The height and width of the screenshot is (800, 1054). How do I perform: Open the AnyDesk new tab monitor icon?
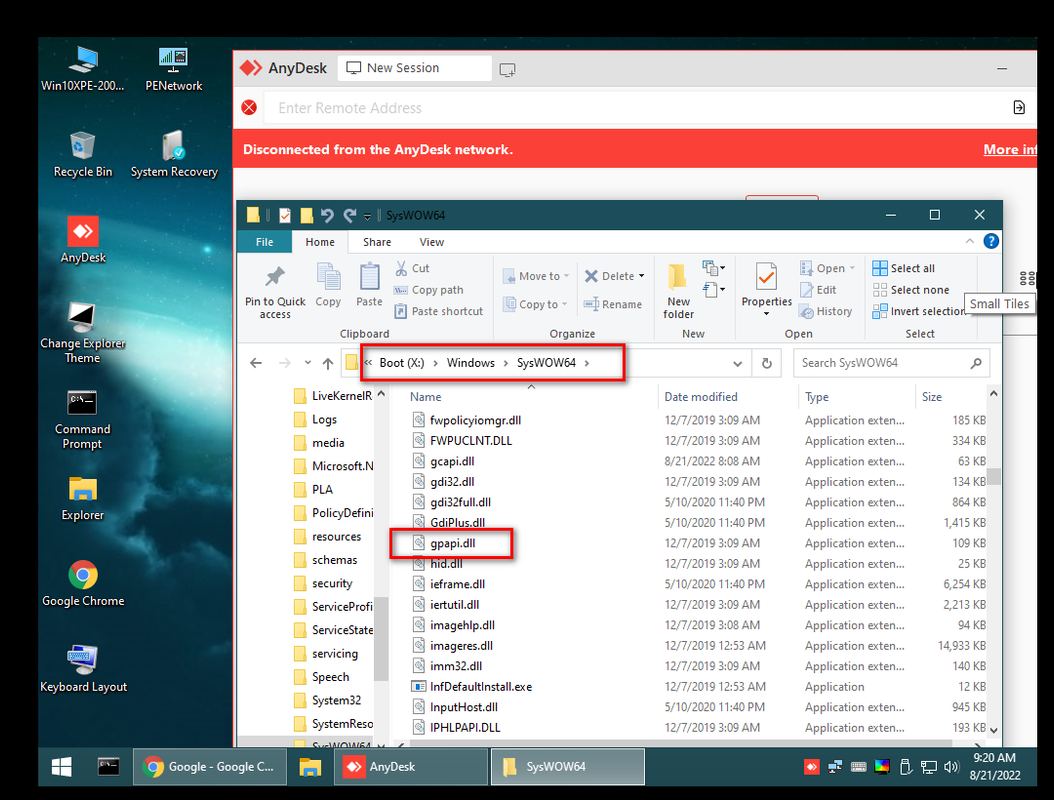(508, 69)
